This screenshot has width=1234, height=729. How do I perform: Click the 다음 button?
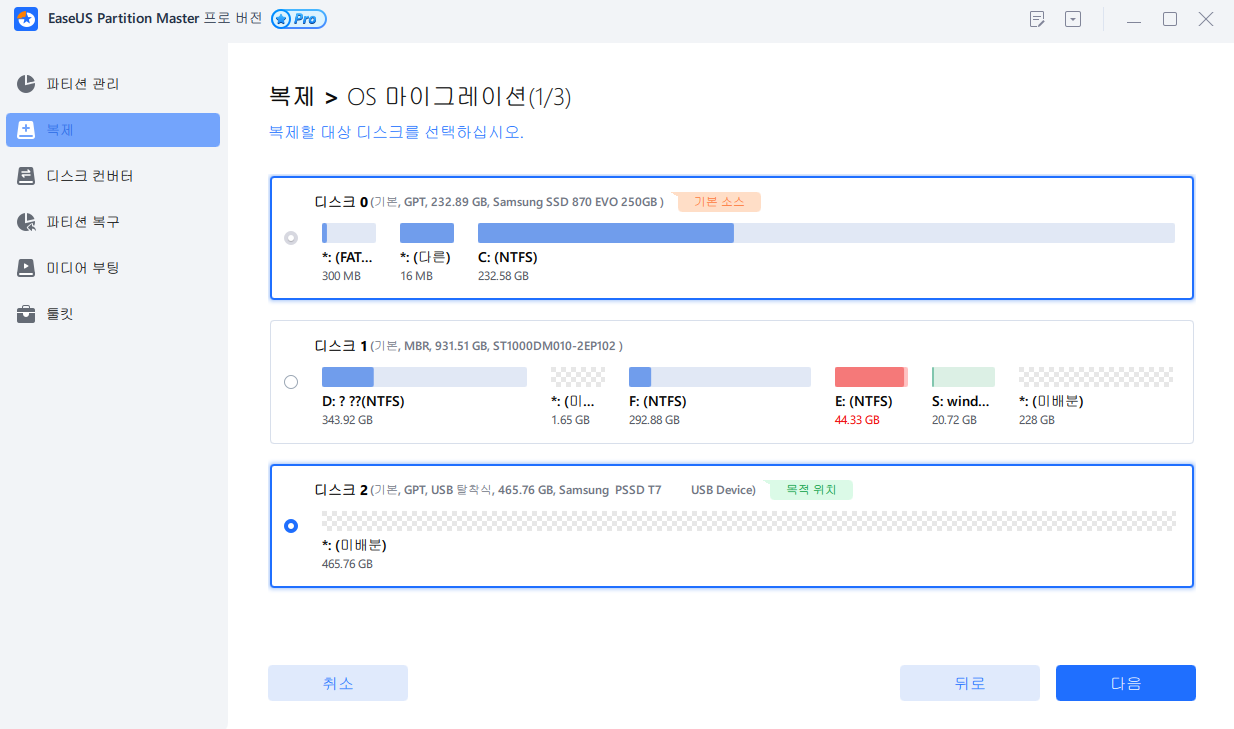click(x=1126, y=683)
